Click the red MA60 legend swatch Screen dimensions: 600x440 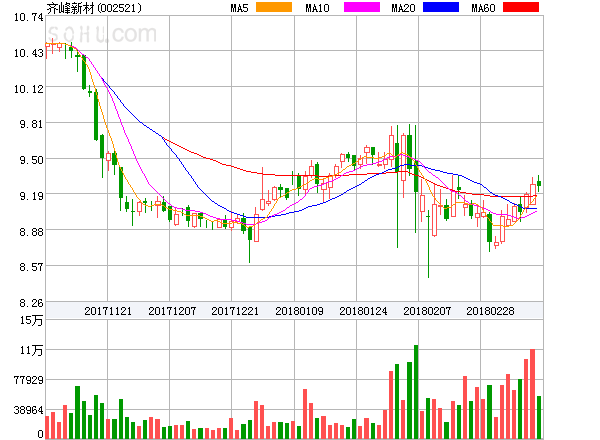[521, 7]
